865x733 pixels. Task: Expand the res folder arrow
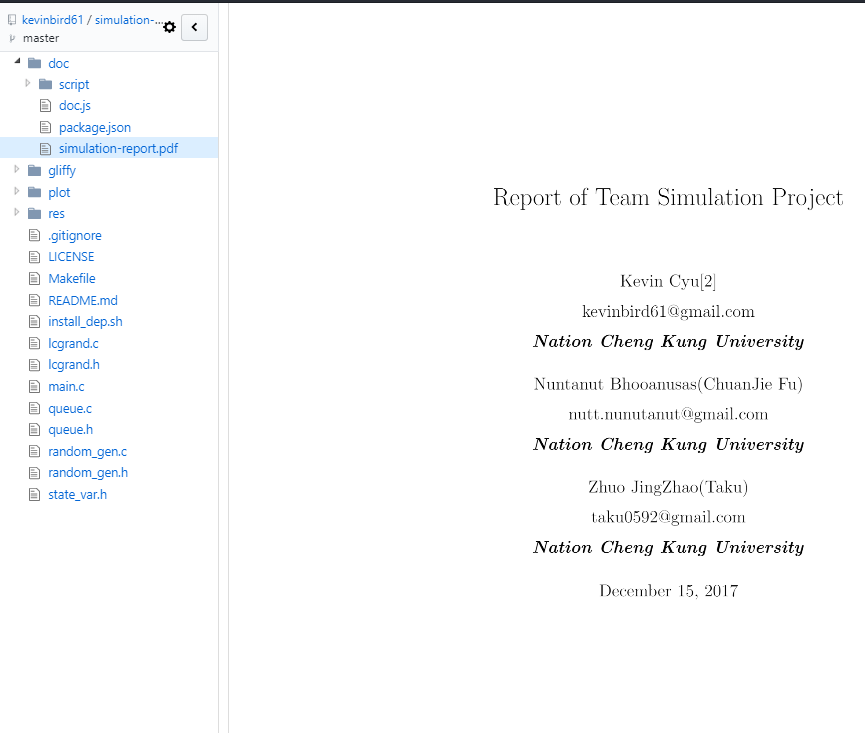(17, 212)
